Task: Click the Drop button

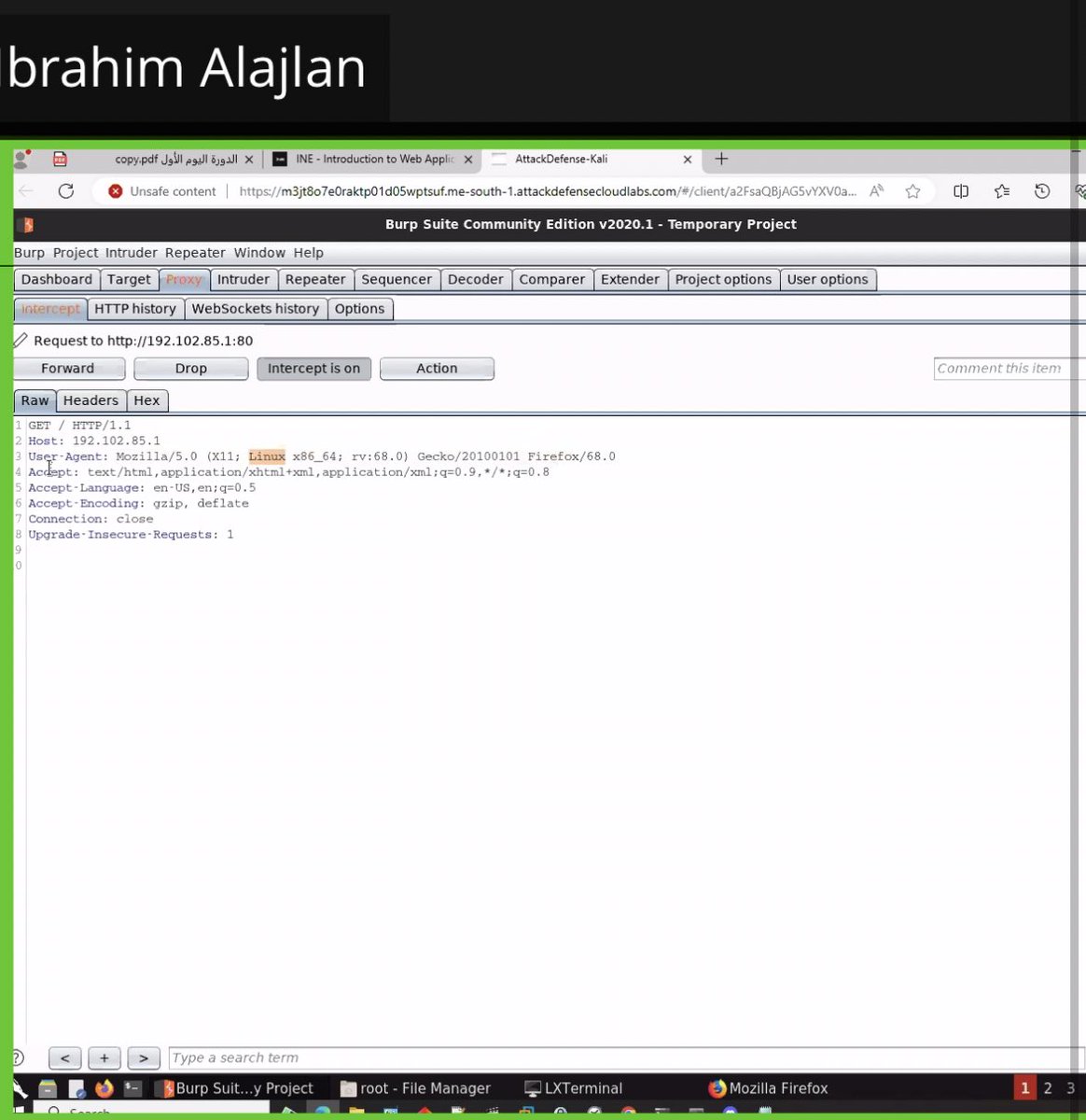Action: tap(191, 369)
